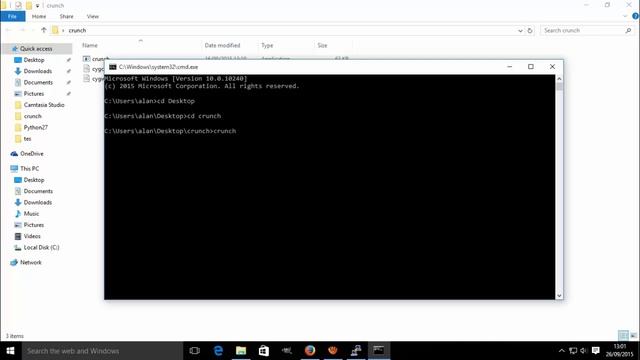640x360 pixels.
Task: Refresh the crunch folder view
Action: point(530,31)
